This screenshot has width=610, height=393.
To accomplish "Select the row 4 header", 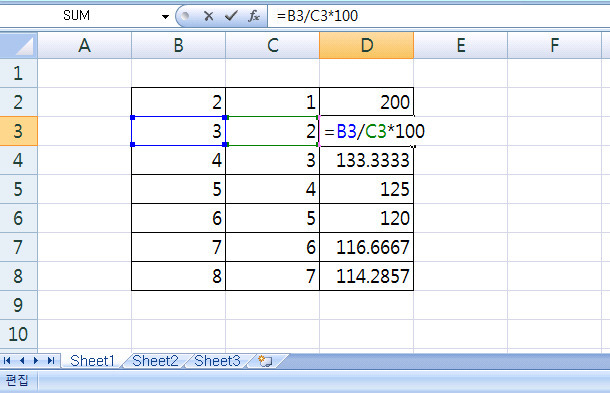I will [18, 160].
